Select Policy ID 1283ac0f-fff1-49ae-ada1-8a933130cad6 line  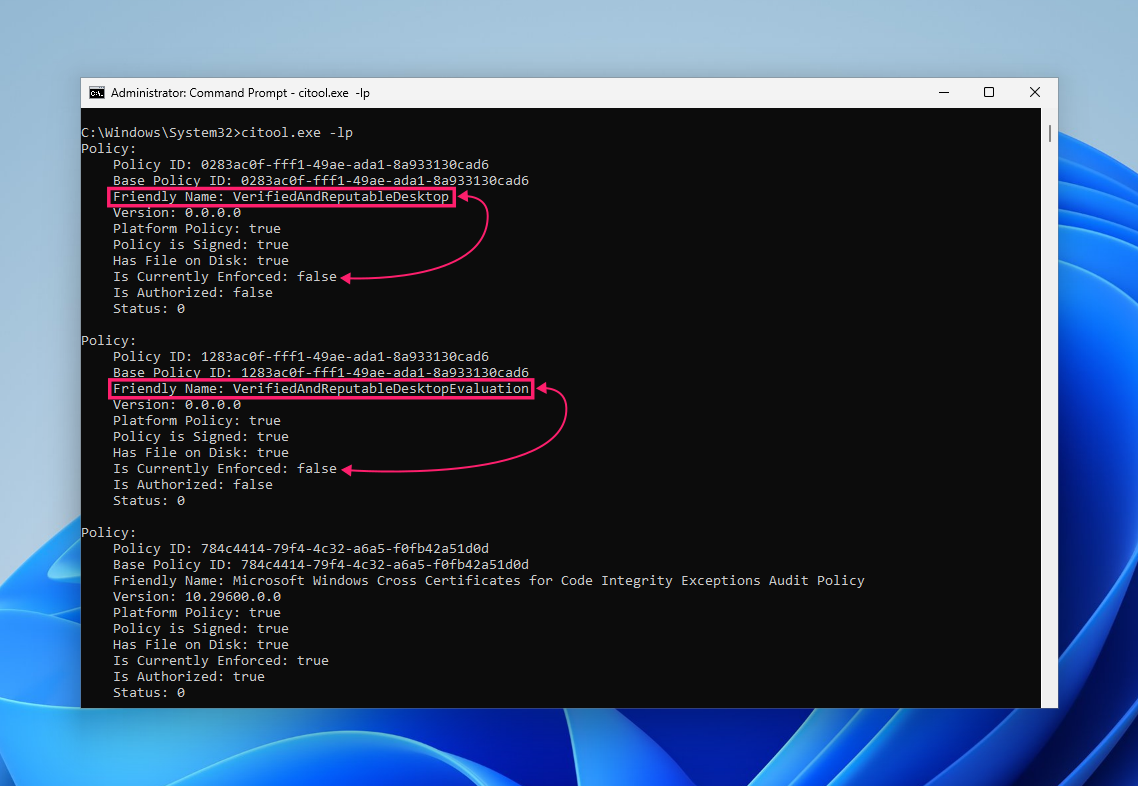click(300, 356)
